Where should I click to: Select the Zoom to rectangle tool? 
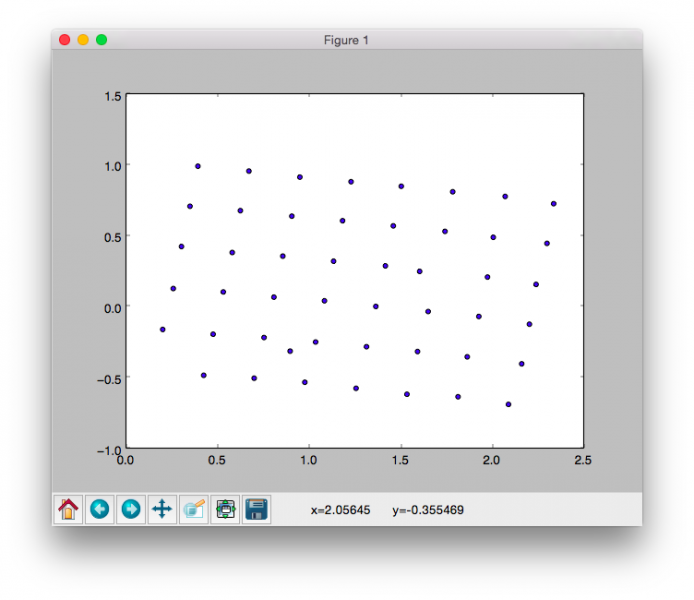pyautogui.click(x=193, y=509)
